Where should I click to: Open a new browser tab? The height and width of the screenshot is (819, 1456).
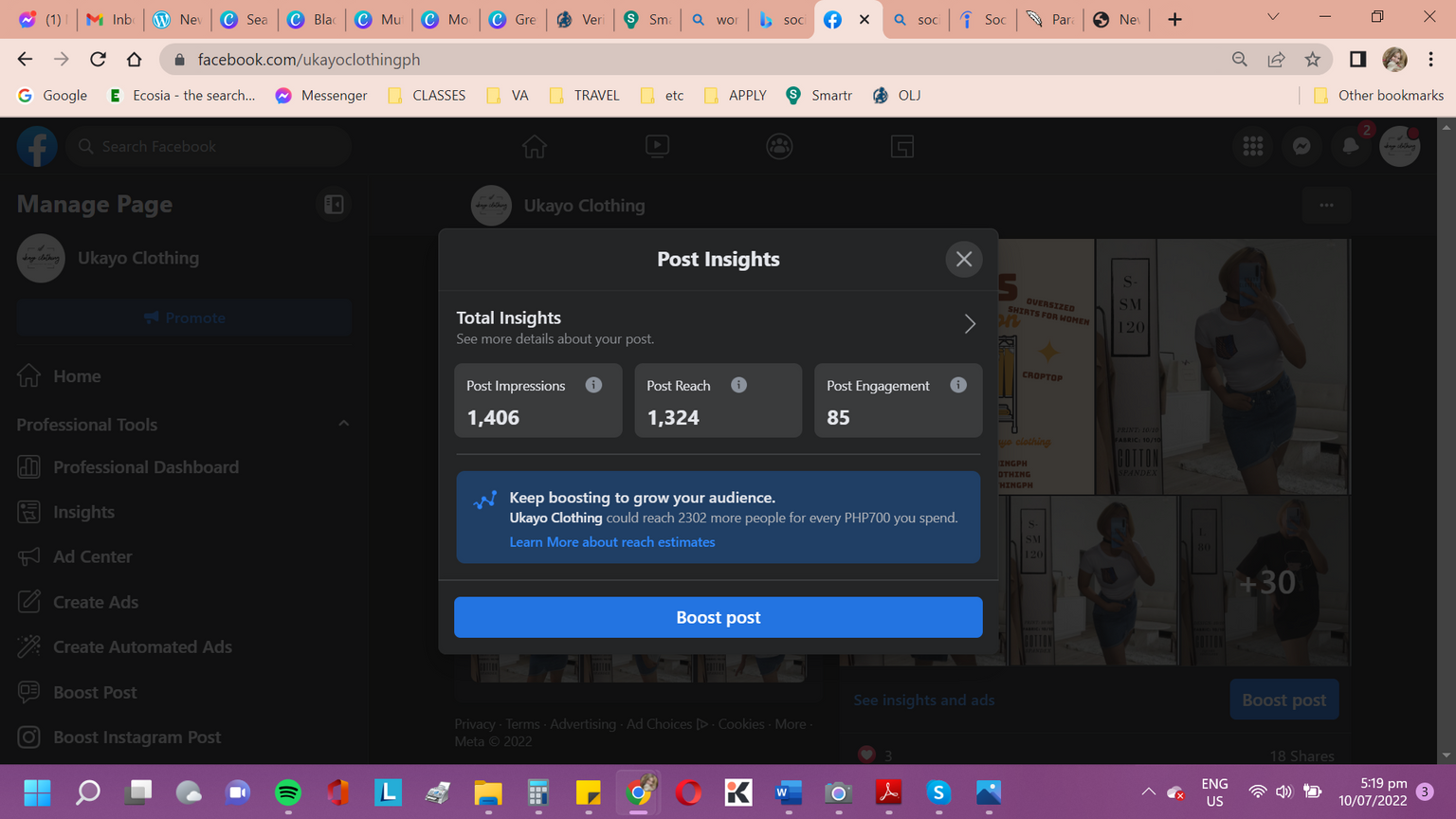tap(1174, 19)
